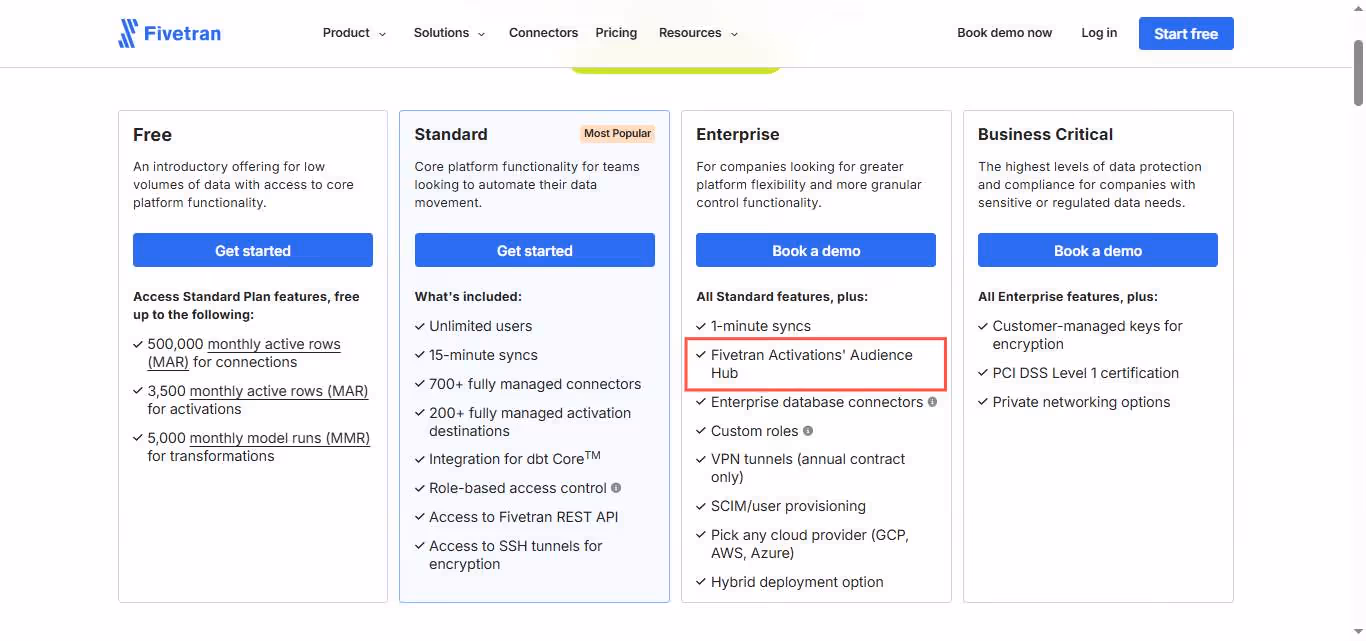Click the 1-minute syncs feature text
This screenshot has width=1366, height=641.
point(761,326)
